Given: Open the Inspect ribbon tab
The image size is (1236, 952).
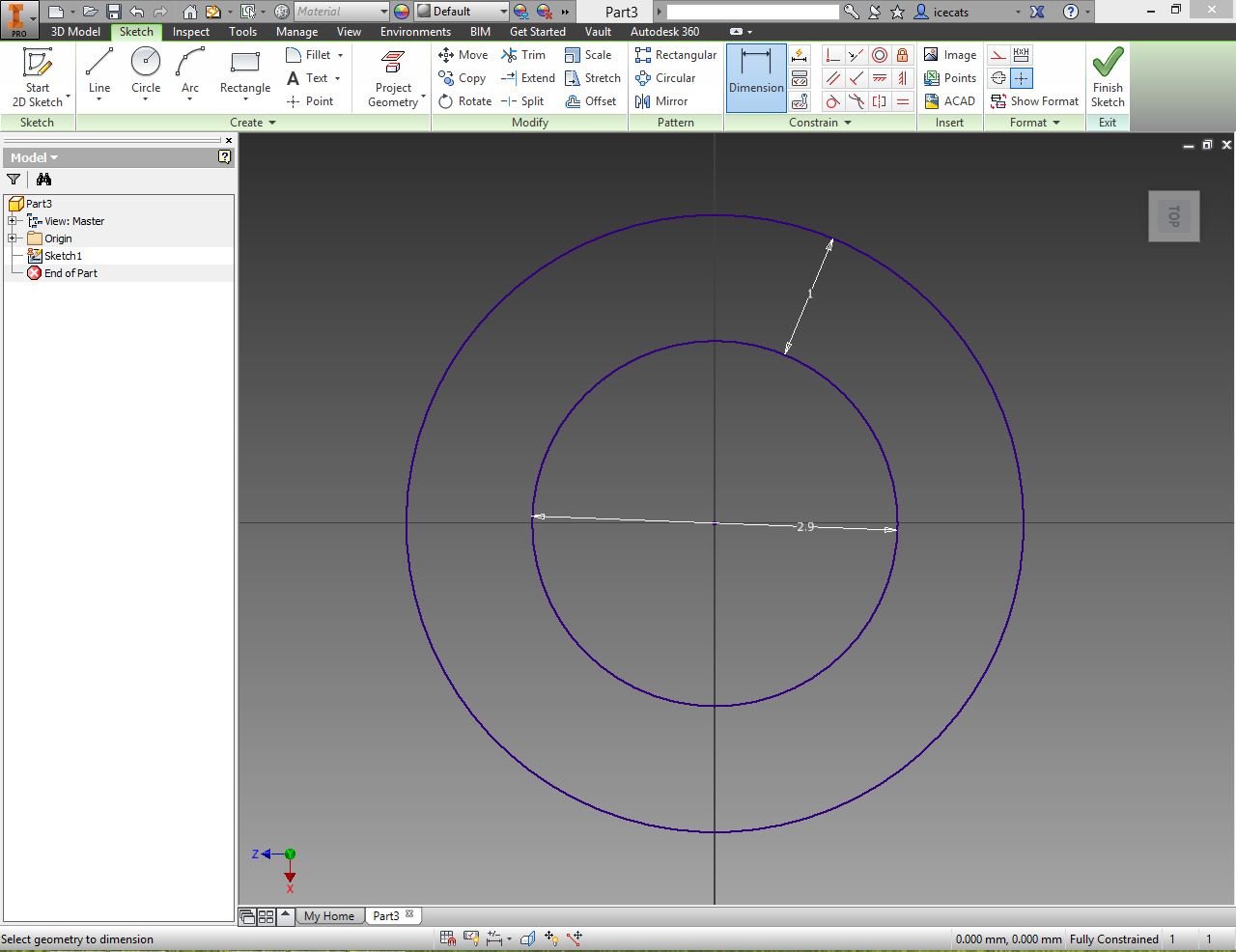Looking at the screenshot, I should tap(191, 32).
